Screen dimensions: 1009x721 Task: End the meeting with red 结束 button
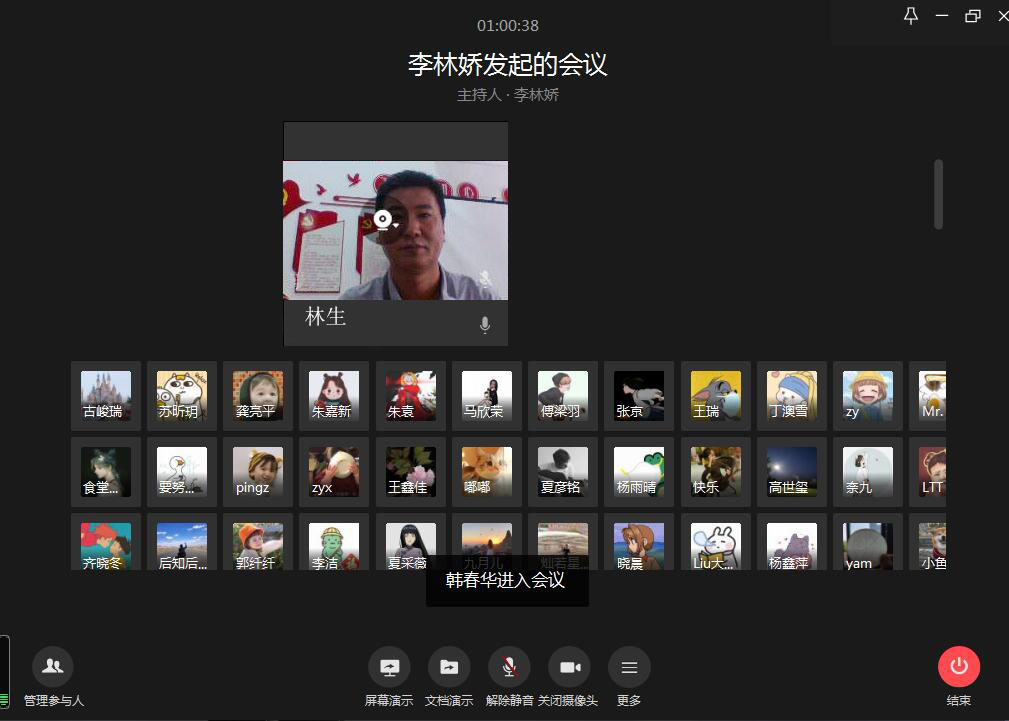click(x=958, y=667)
